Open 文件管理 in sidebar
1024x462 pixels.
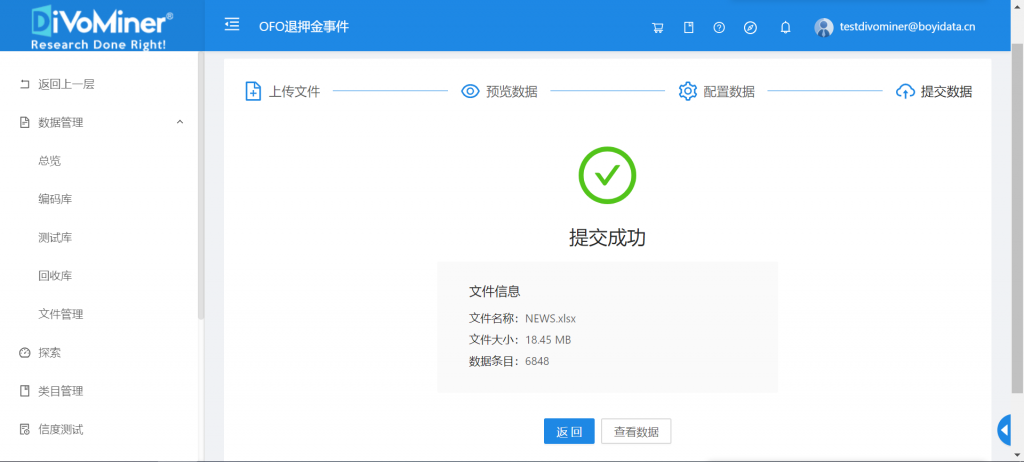click(61, 314)
